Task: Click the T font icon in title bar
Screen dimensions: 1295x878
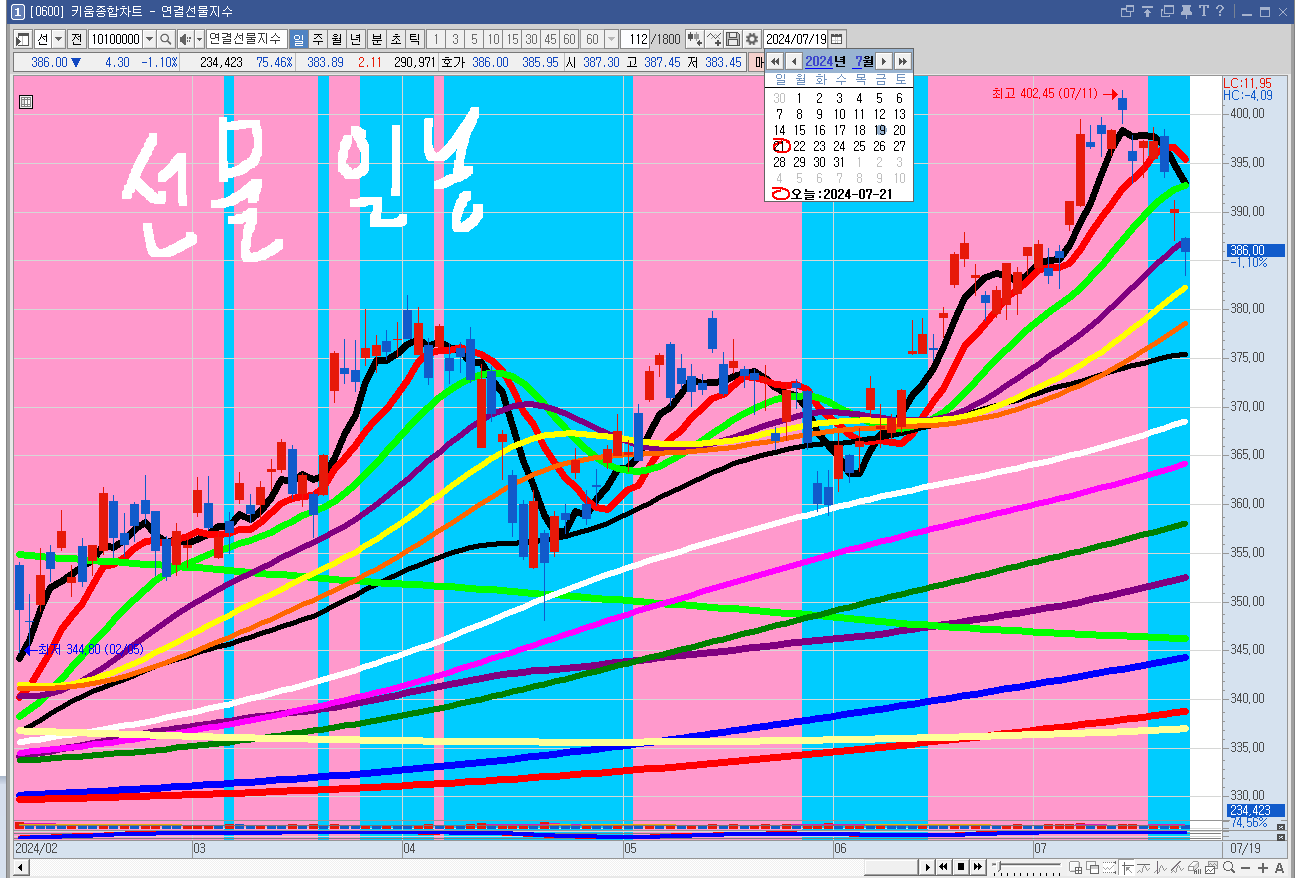Action: pyautogui.click(x=1204, y=11)
